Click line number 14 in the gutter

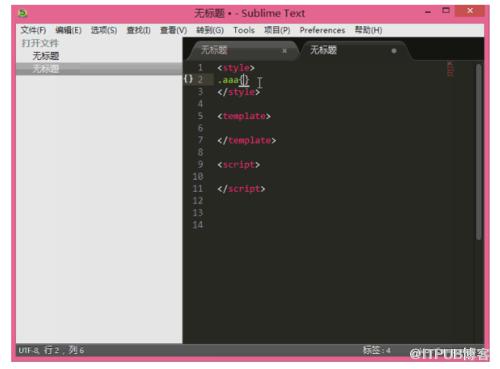(x=198, y=225)
